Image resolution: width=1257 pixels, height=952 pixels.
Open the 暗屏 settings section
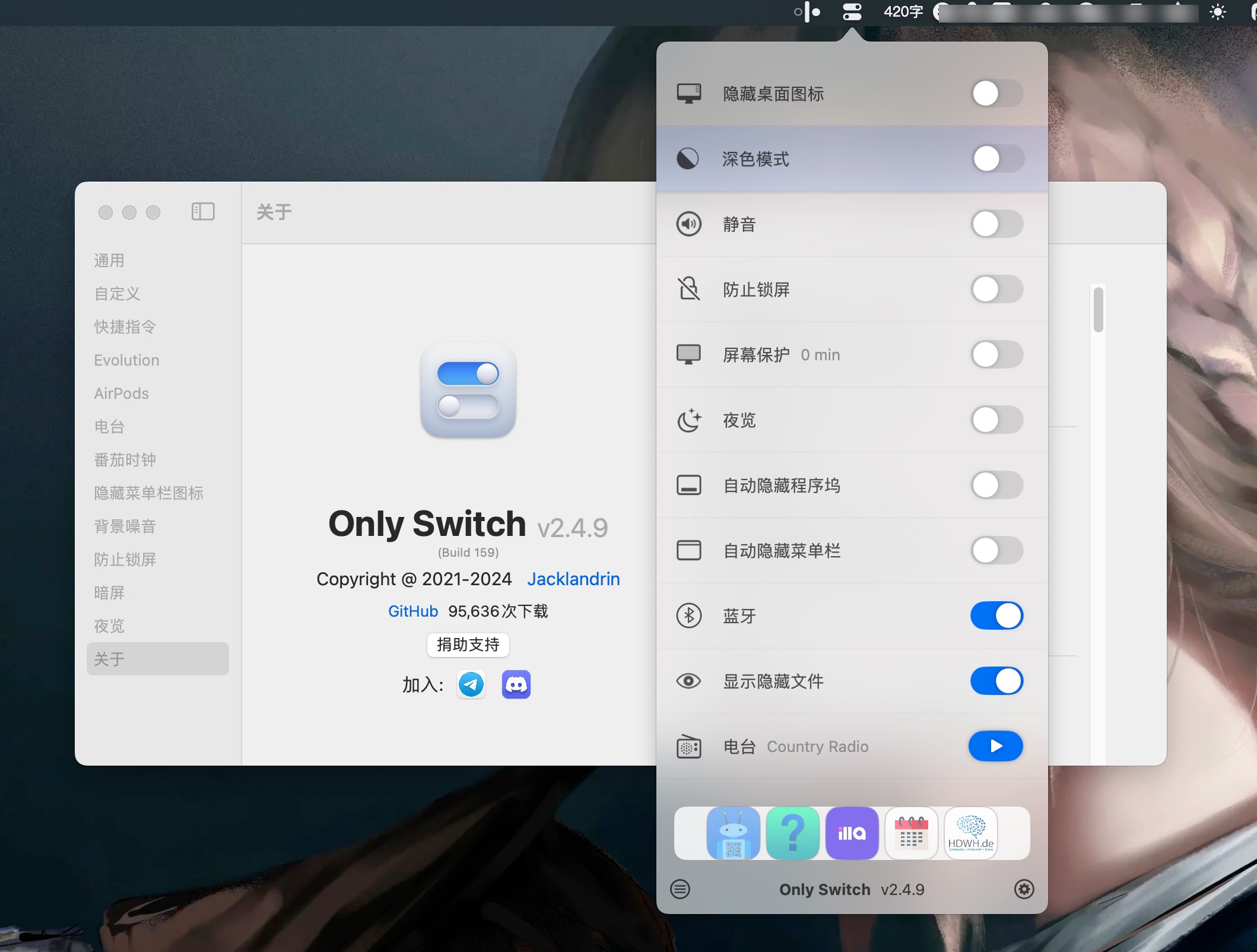tap(109, 593)
